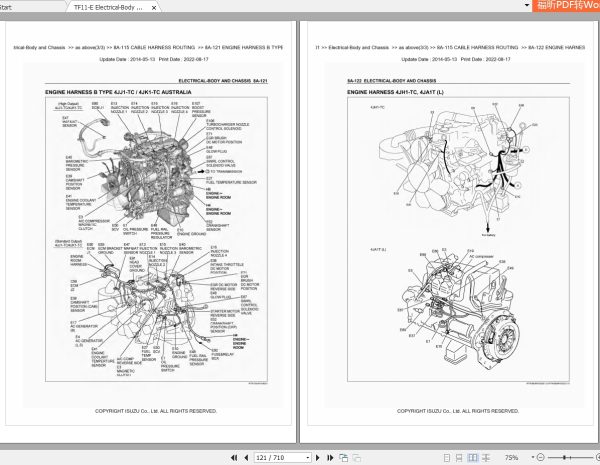Click the FUEL TEMPERATURE SENSOR label
Viewport: 600px width, 465px height.
(x=231, y=182)
